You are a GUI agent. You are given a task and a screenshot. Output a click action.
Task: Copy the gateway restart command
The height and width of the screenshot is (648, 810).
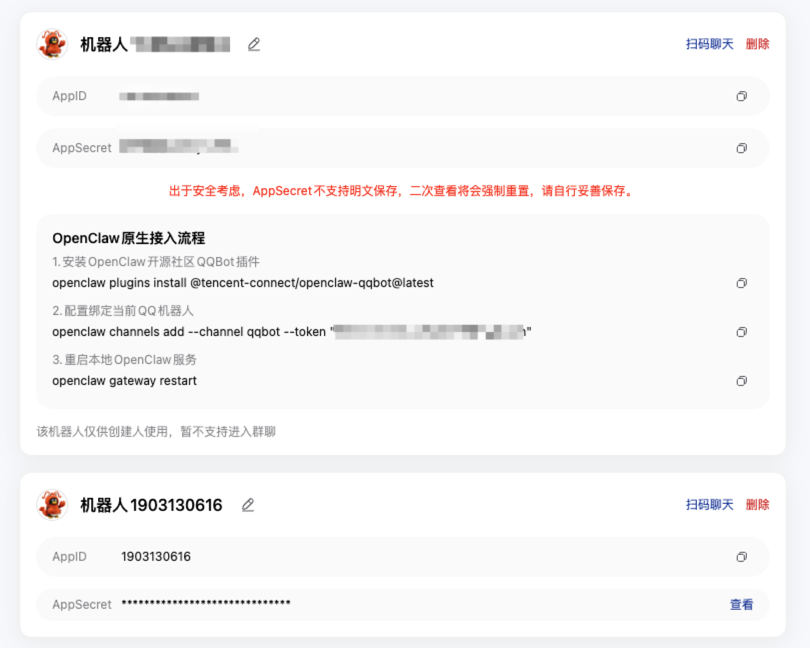pyautogui.click(x=741, y=381)
